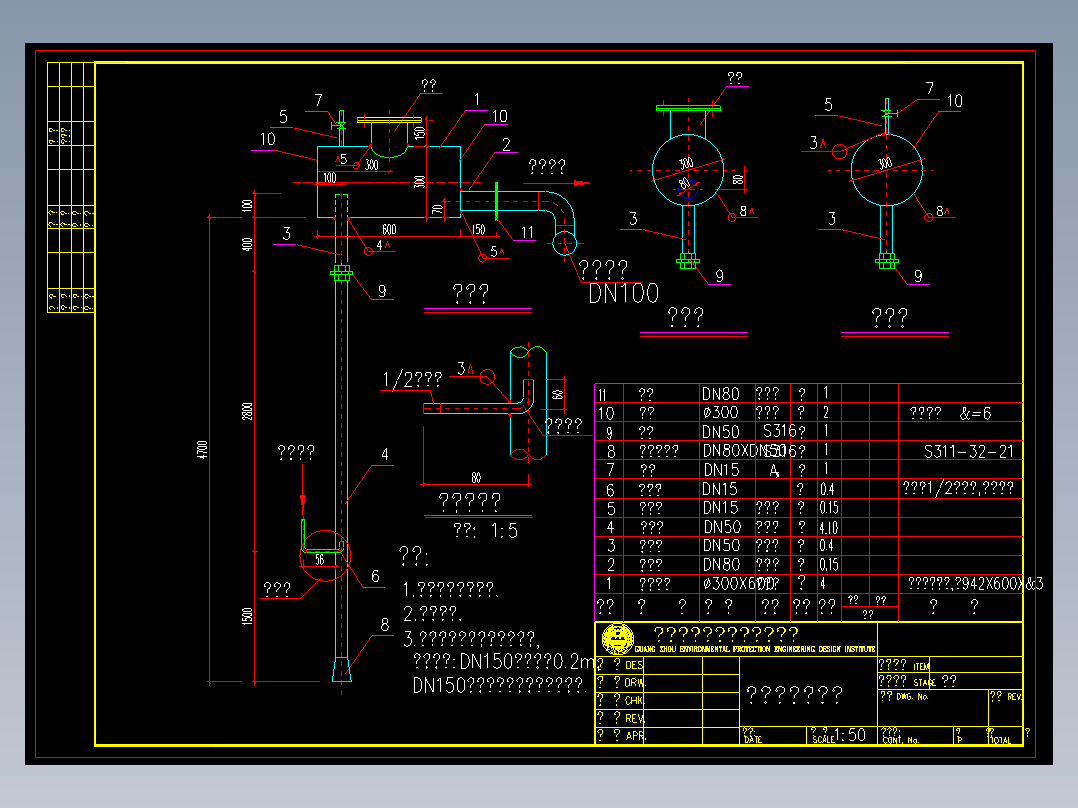
Task: Select the ø300 size cell in row 10
Action: [720, 413]
